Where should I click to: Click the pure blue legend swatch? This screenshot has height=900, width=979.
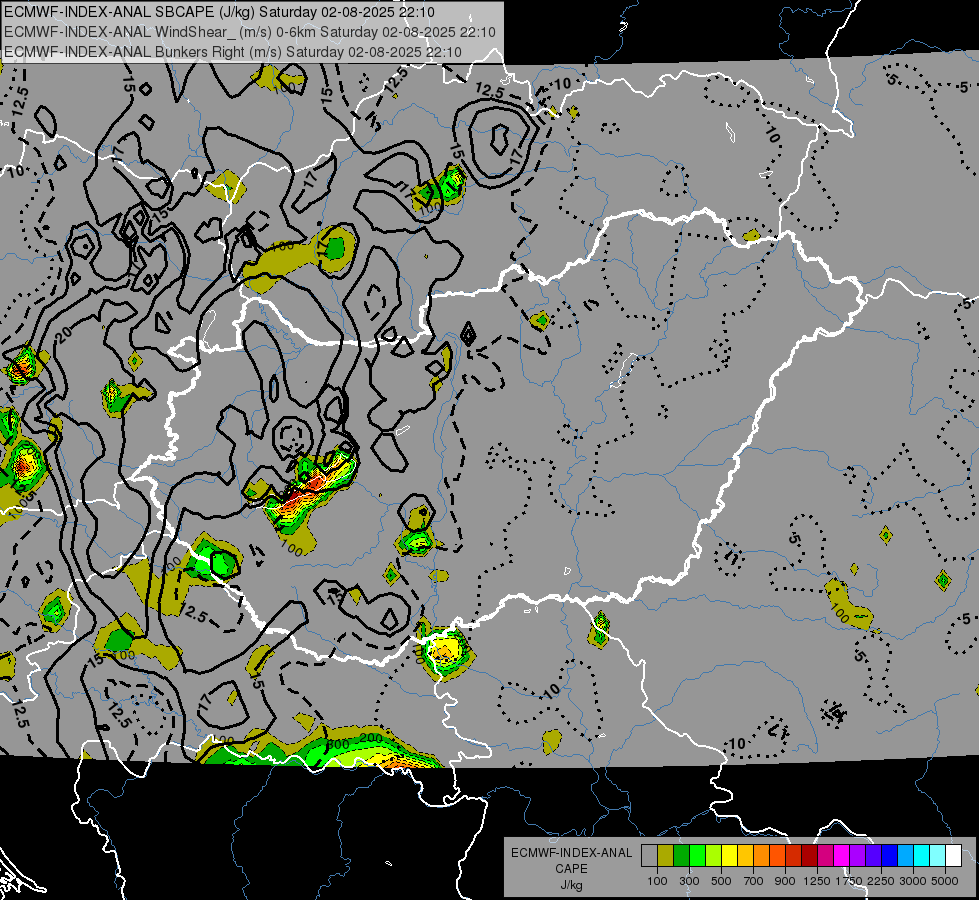tap(890, 855)
